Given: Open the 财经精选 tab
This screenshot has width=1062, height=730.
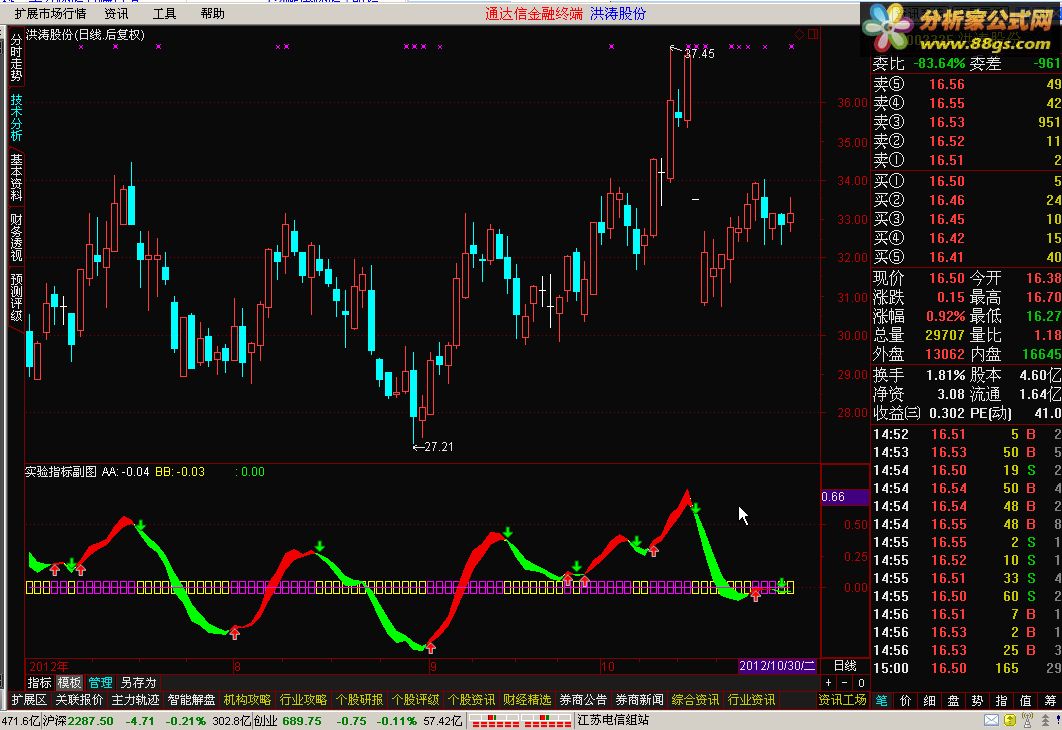Looking at the screenshot, I should point(528,700).
